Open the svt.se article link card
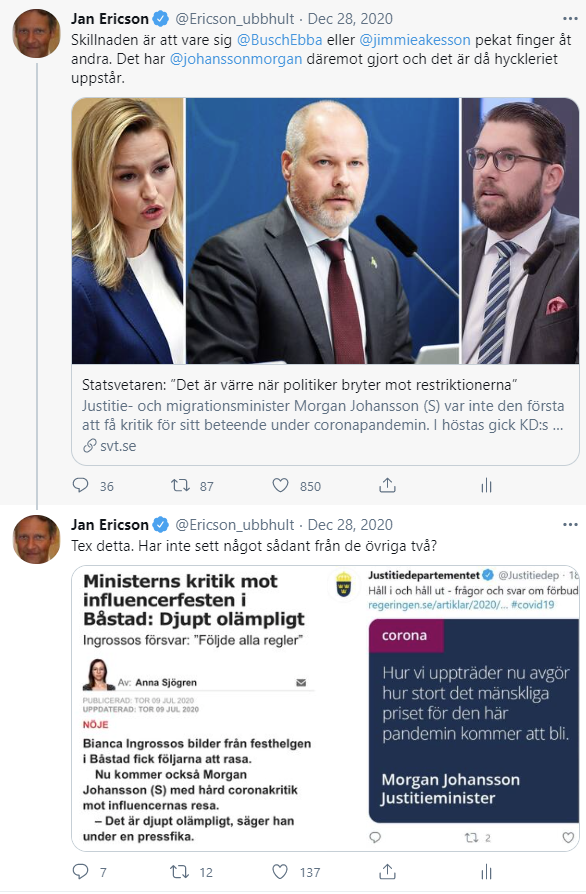Image resolution: width=586 pixels, height=894 pixels. click(x=325, y=415)
